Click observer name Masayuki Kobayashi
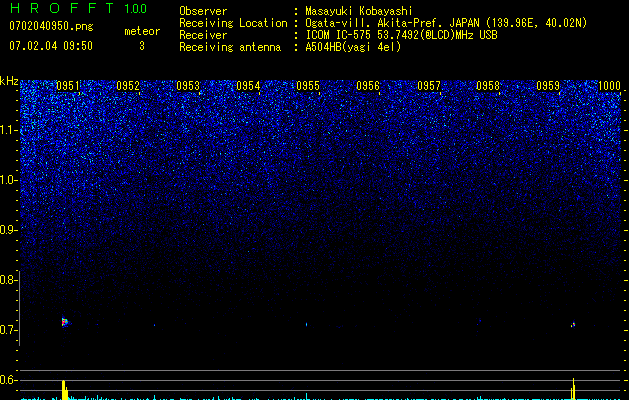 click(359, 11)
